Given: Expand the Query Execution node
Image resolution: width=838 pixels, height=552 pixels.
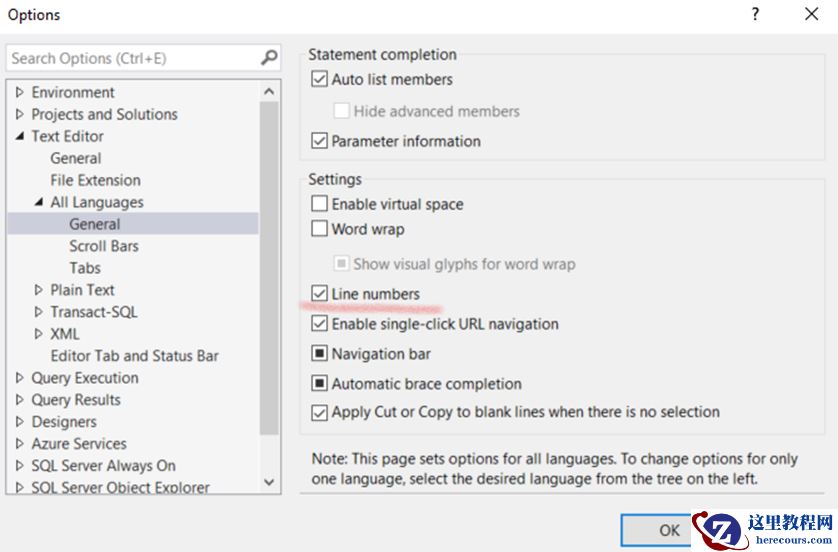Looking at the screenshot, I should click(19, 378).
